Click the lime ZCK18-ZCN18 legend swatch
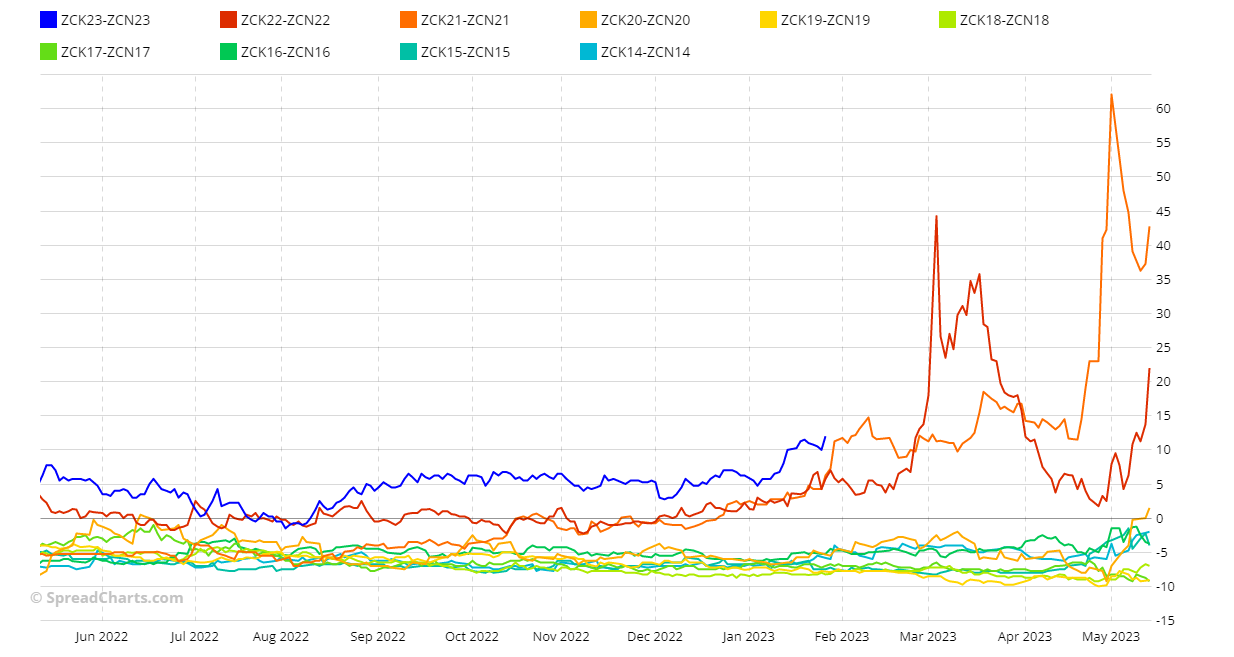The width and height of the screenshot is (1234, 657). [x=947, y=20]
